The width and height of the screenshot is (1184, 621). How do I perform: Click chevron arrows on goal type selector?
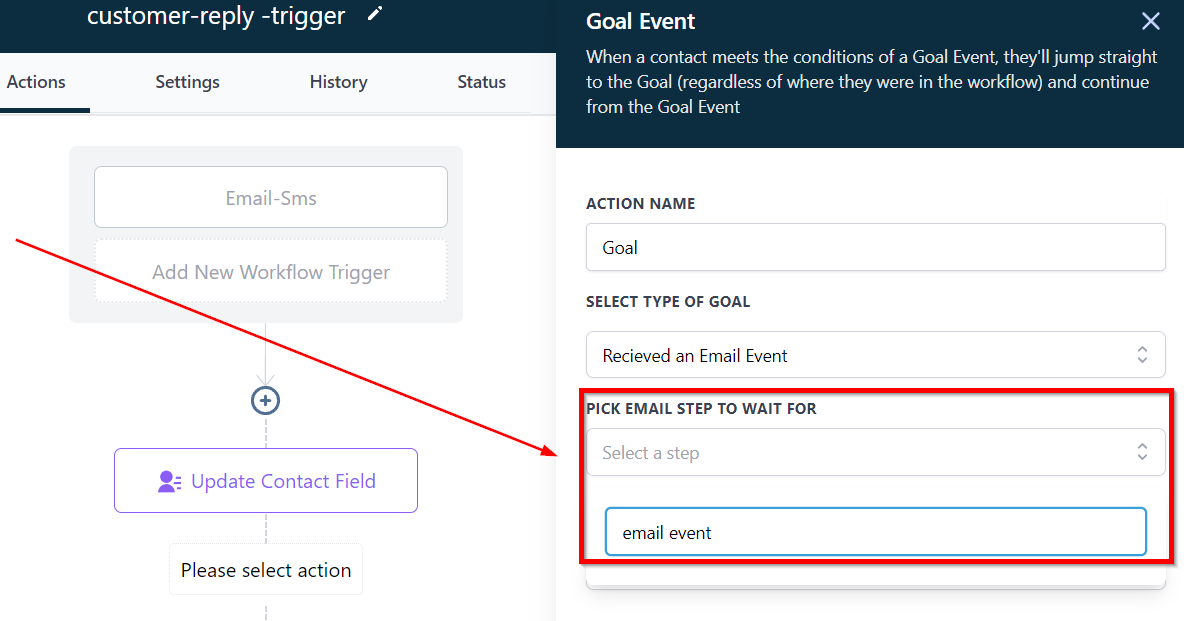pyautogui.click(x=1142, y=355)
